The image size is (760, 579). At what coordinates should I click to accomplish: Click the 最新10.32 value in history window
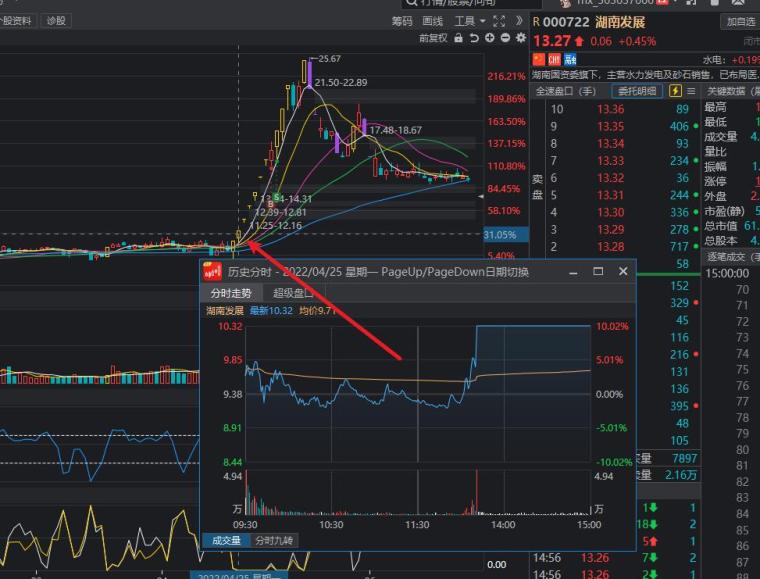coord(271,311)
